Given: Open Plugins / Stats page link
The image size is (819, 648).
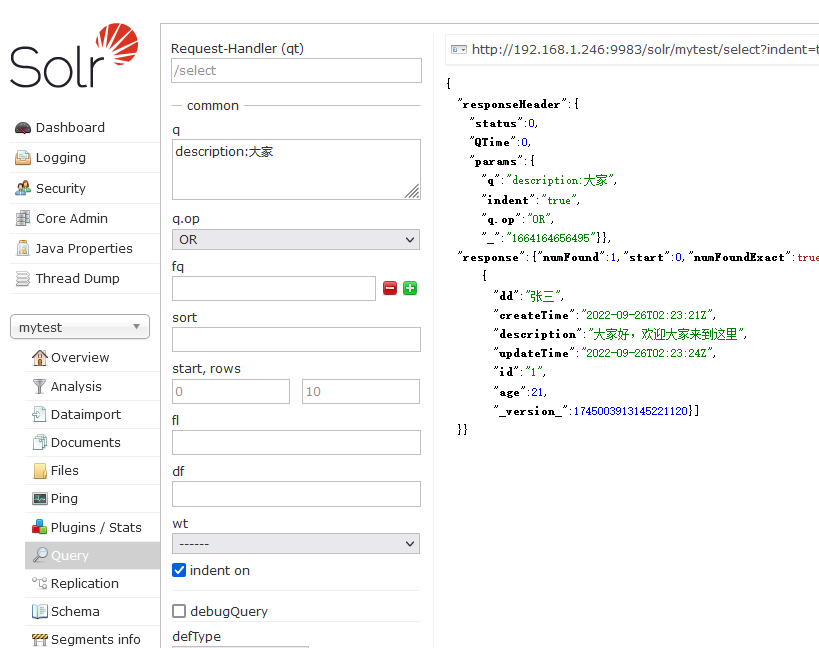Looking at the screenshot, I should (96, 527).
